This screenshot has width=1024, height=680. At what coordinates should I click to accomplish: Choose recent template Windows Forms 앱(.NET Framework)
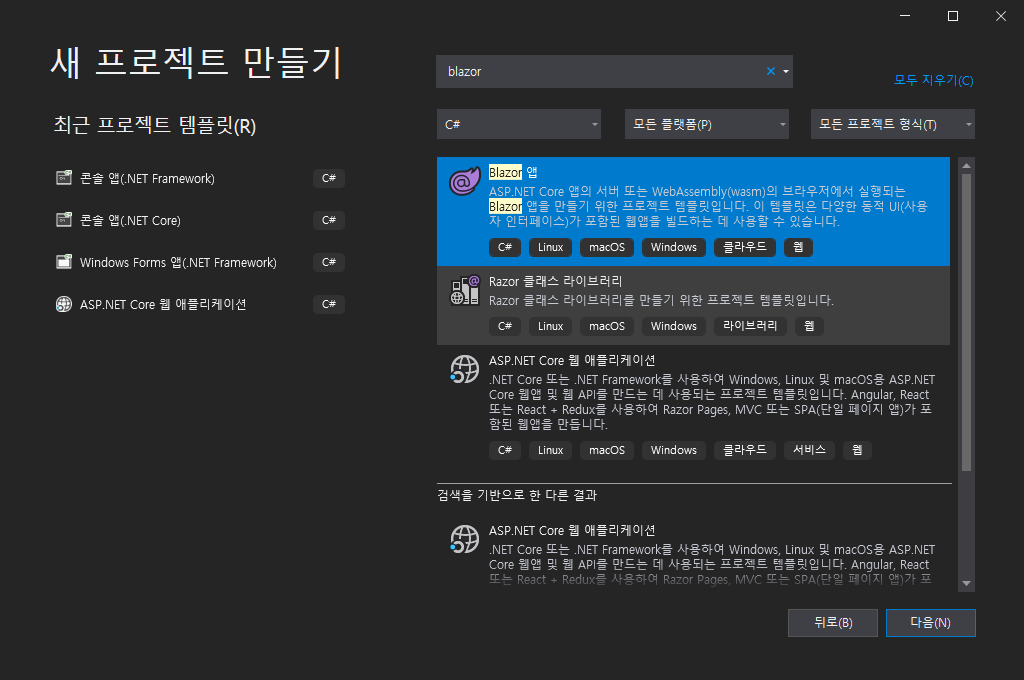coord(199,262)
